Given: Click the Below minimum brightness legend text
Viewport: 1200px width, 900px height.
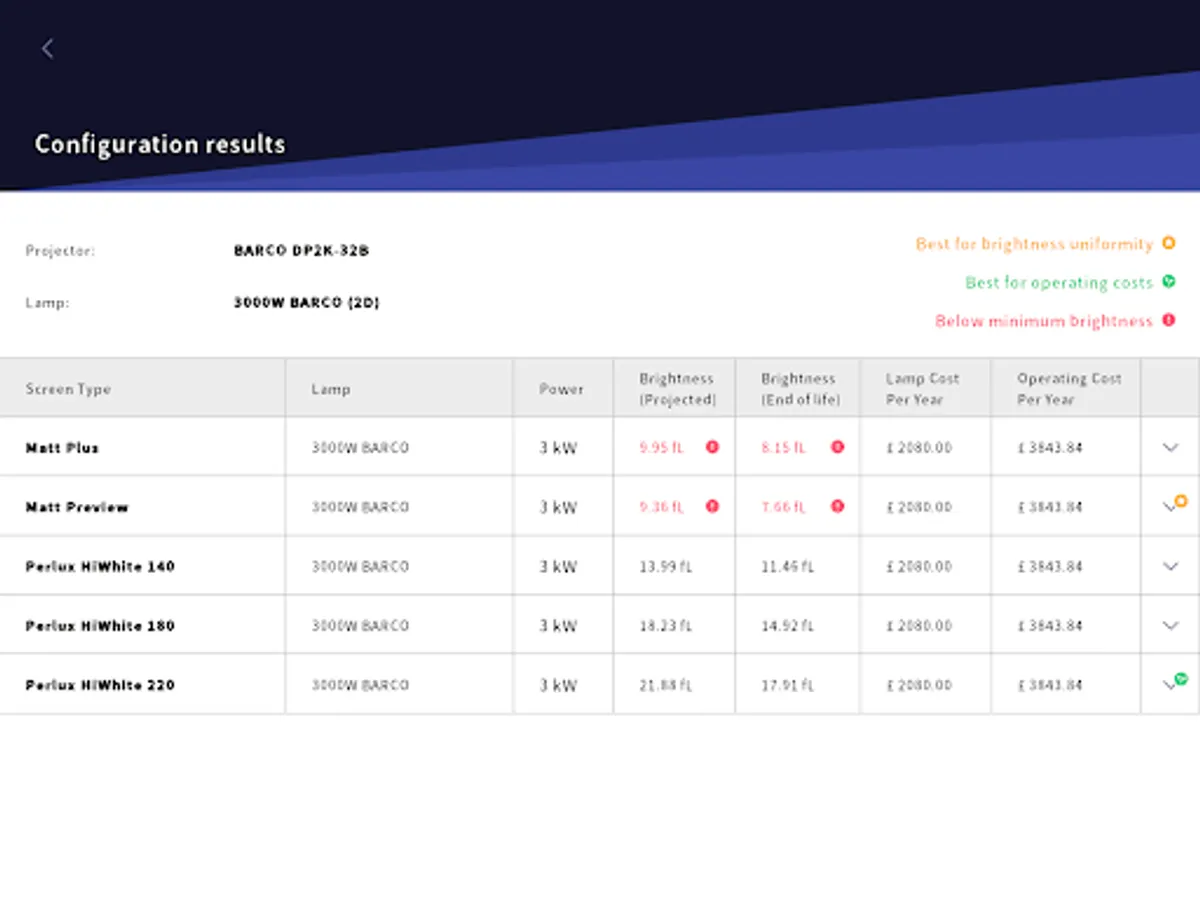Looking at the screenshot, I should click(x=1044, y=321).
